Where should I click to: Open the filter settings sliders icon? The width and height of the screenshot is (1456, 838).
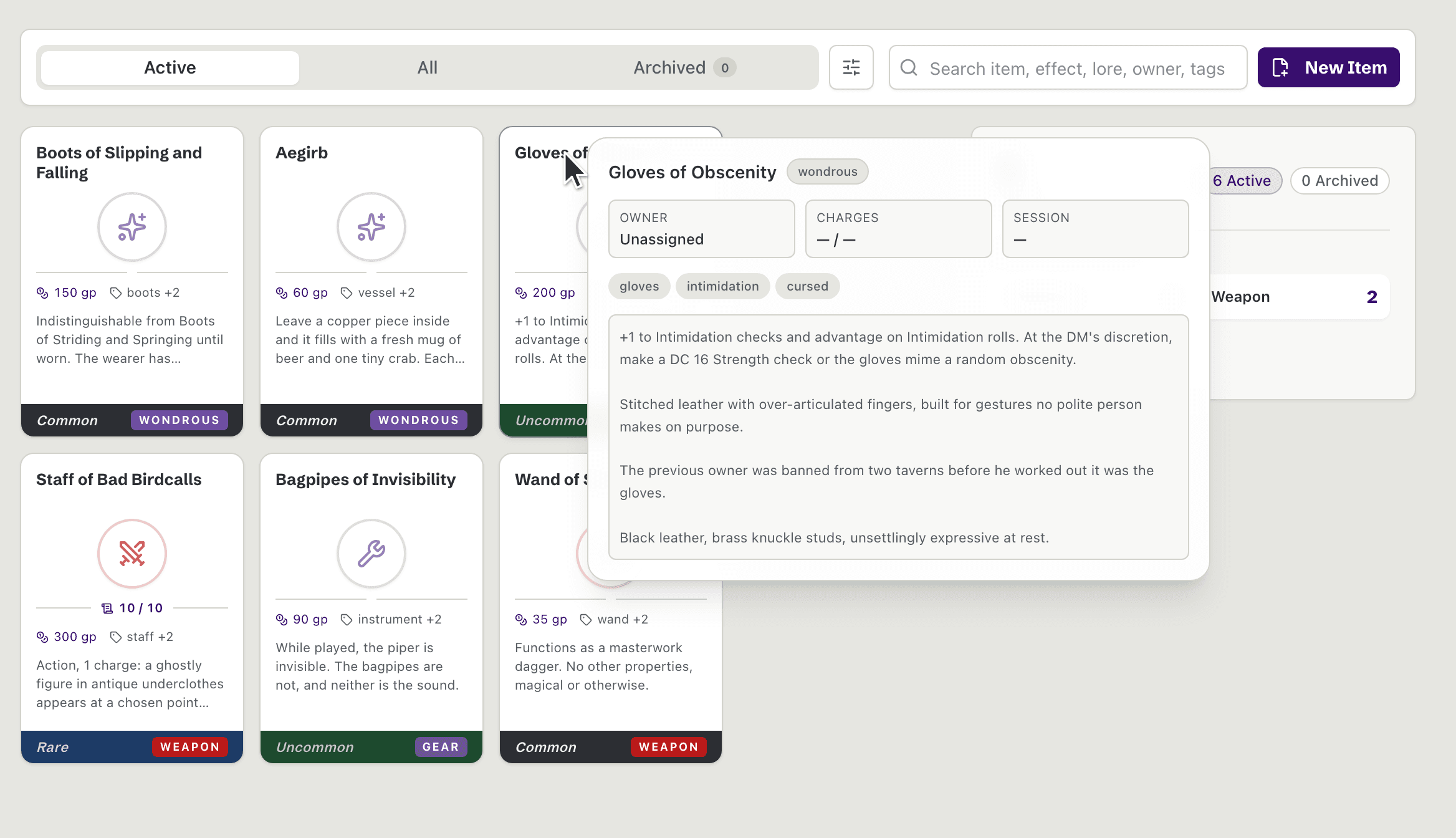851,67
